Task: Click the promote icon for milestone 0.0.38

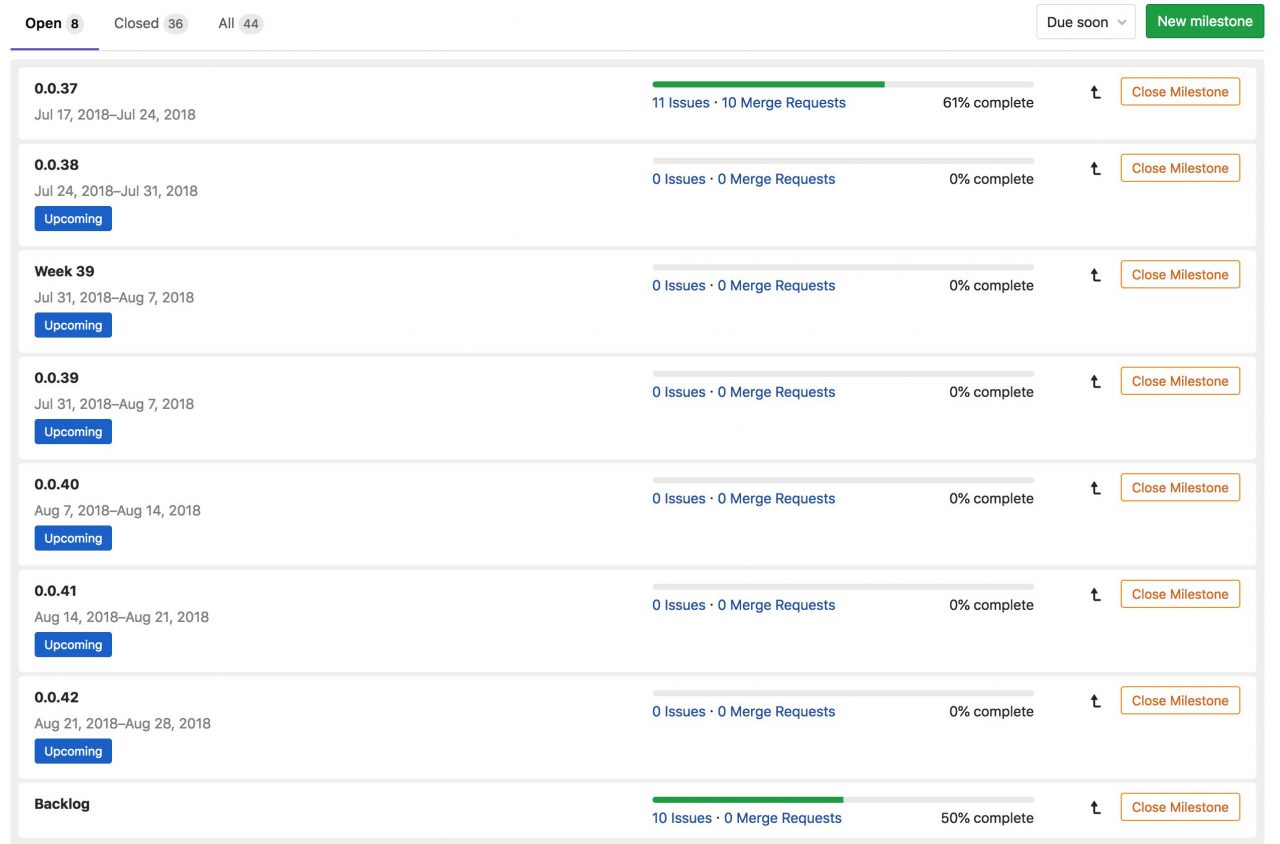Action: pos(1094,167)
